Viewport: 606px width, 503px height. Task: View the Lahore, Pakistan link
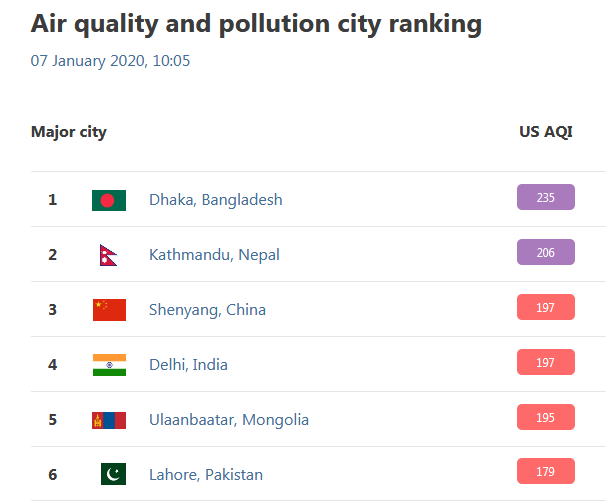click(206, 475)
